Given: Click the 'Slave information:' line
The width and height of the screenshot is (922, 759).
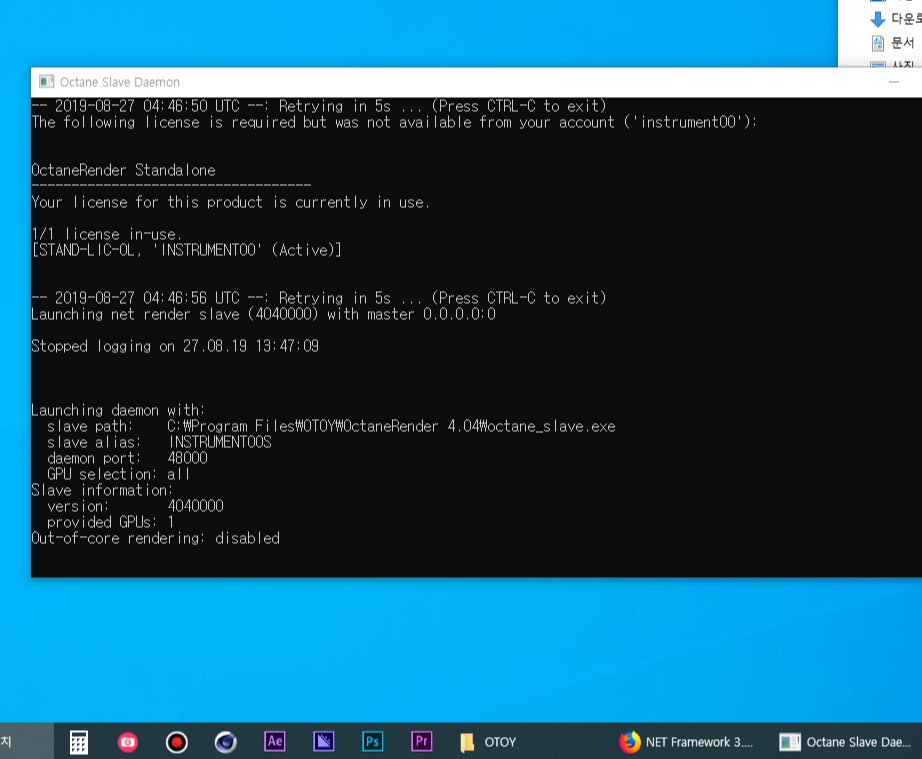Looking at the screenshot, I should coord(102,490).
